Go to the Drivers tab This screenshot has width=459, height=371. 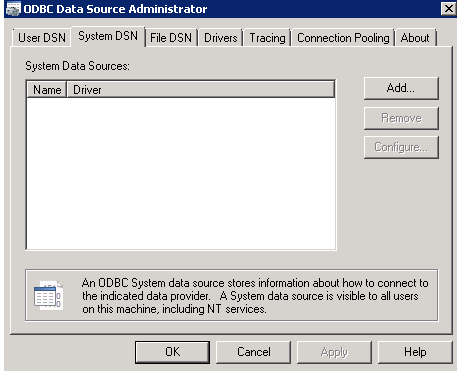click(221, 38)
